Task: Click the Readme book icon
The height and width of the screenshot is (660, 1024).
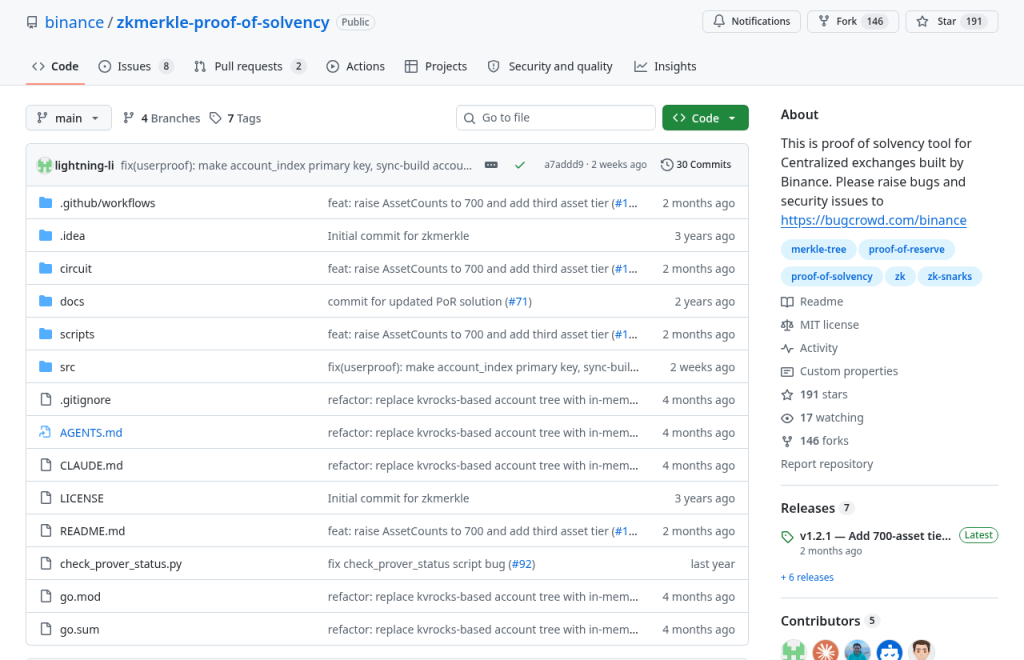Action: click(788, 302)
